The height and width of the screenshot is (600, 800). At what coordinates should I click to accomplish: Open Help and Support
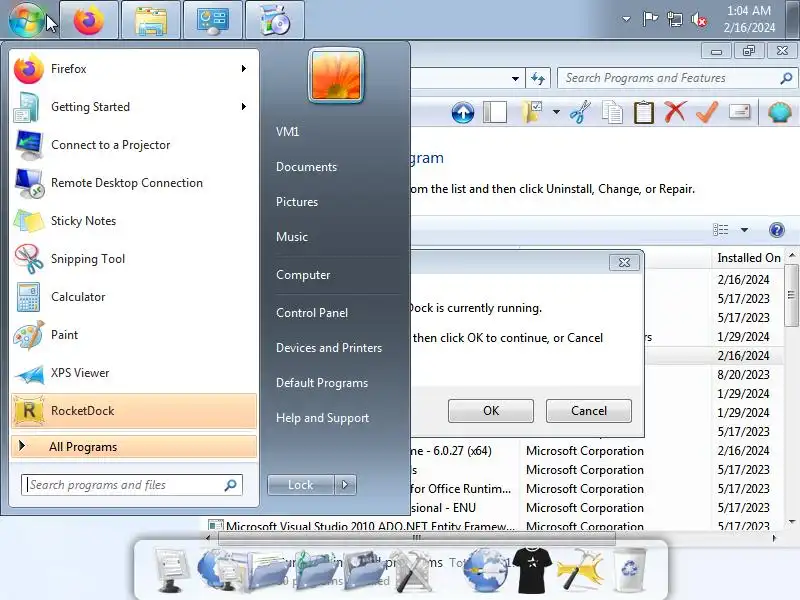(x=322, y=418)
